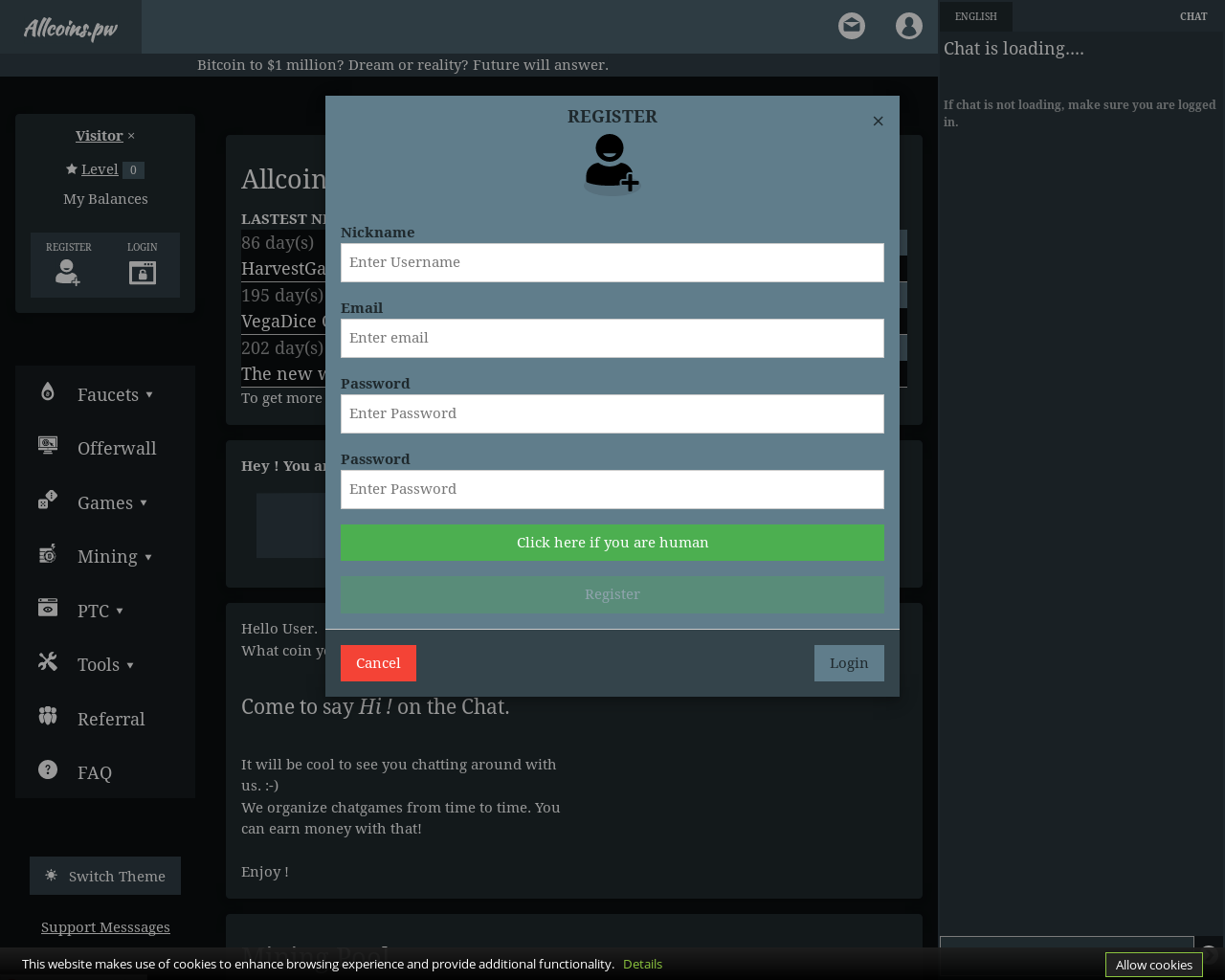Expand the Tools menu arrow
Screen dimensions: 1225x980
tap(130, 665)
